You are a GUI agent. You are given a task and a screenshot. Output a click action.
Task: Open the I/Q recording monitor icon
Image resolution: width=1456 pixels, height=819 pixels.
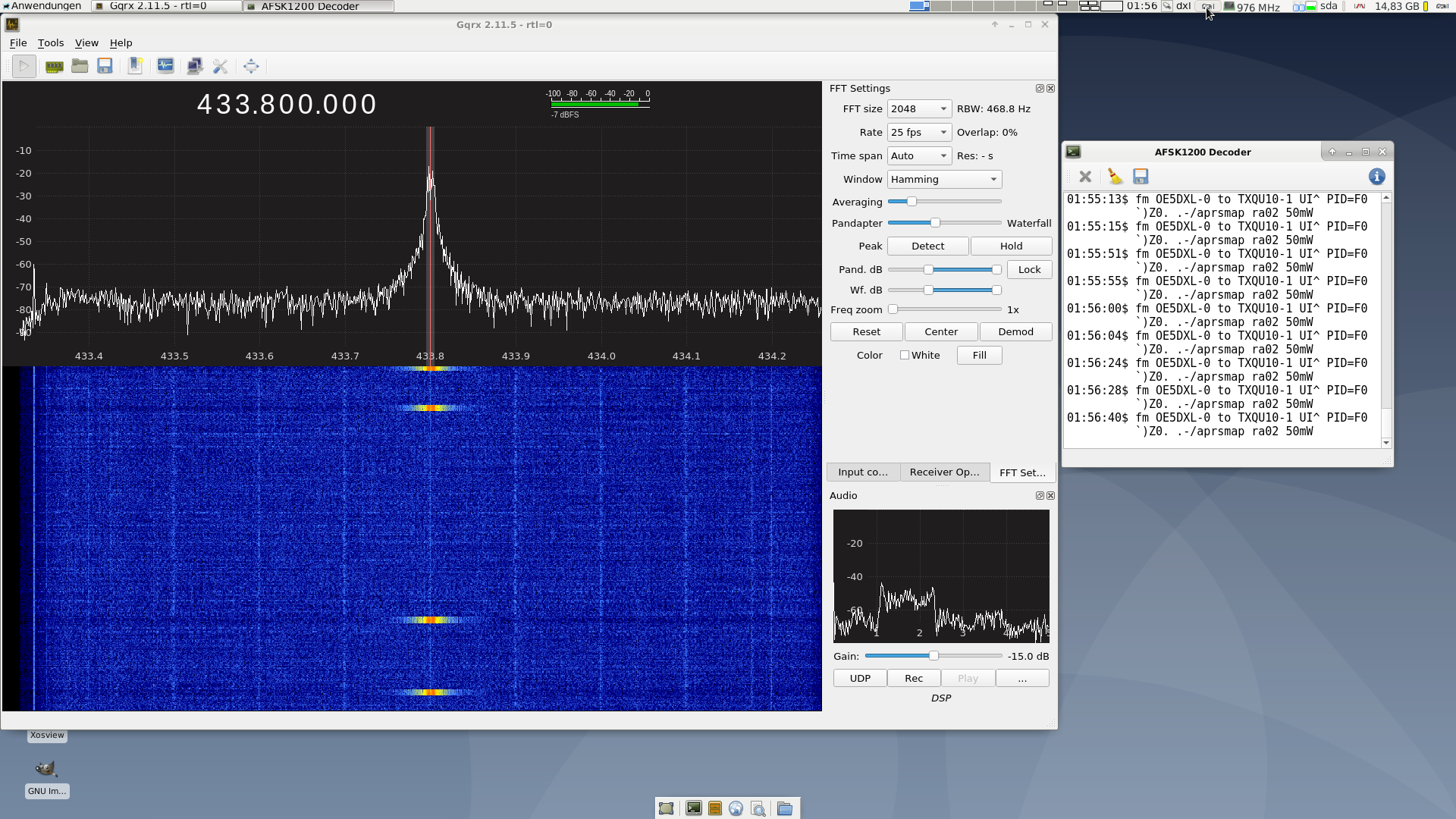click(x=165, y=67)
